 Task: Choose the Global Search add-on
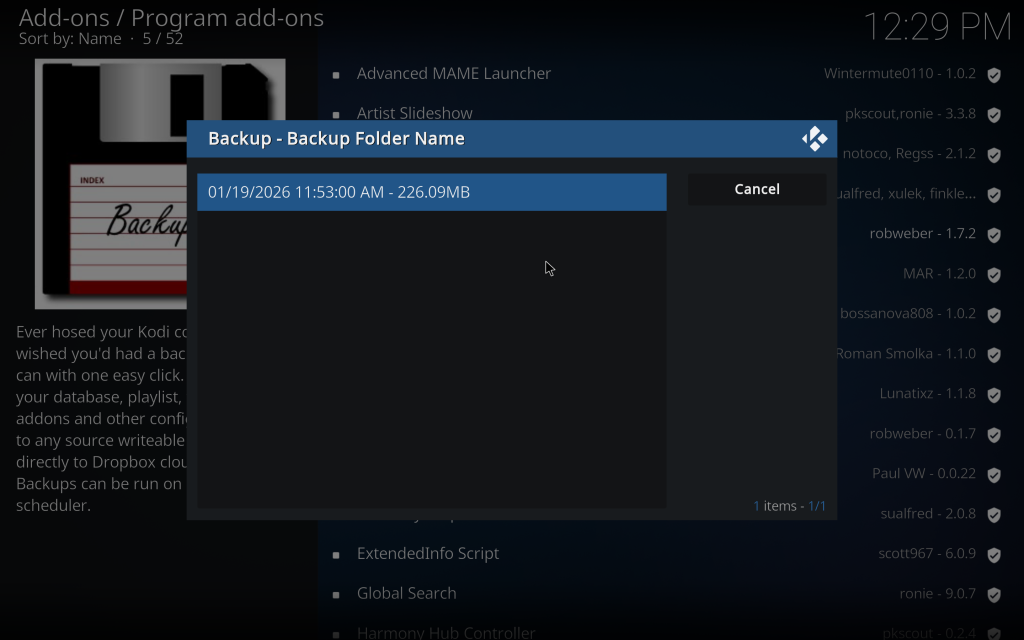(406, 594)
